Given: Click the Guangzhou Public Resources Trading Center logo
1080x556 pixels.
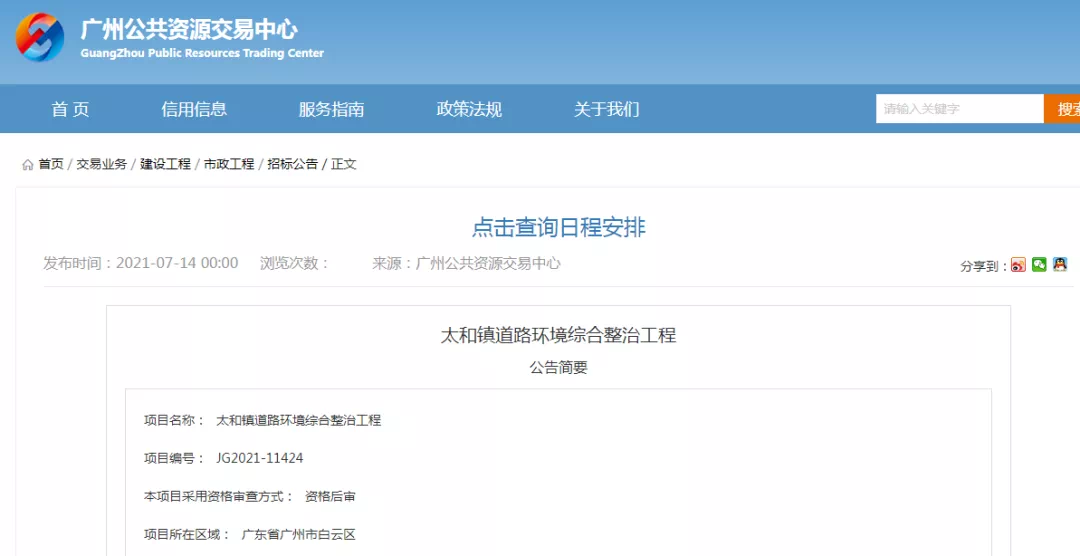Looking at the screenshot, I should point(40,38).
